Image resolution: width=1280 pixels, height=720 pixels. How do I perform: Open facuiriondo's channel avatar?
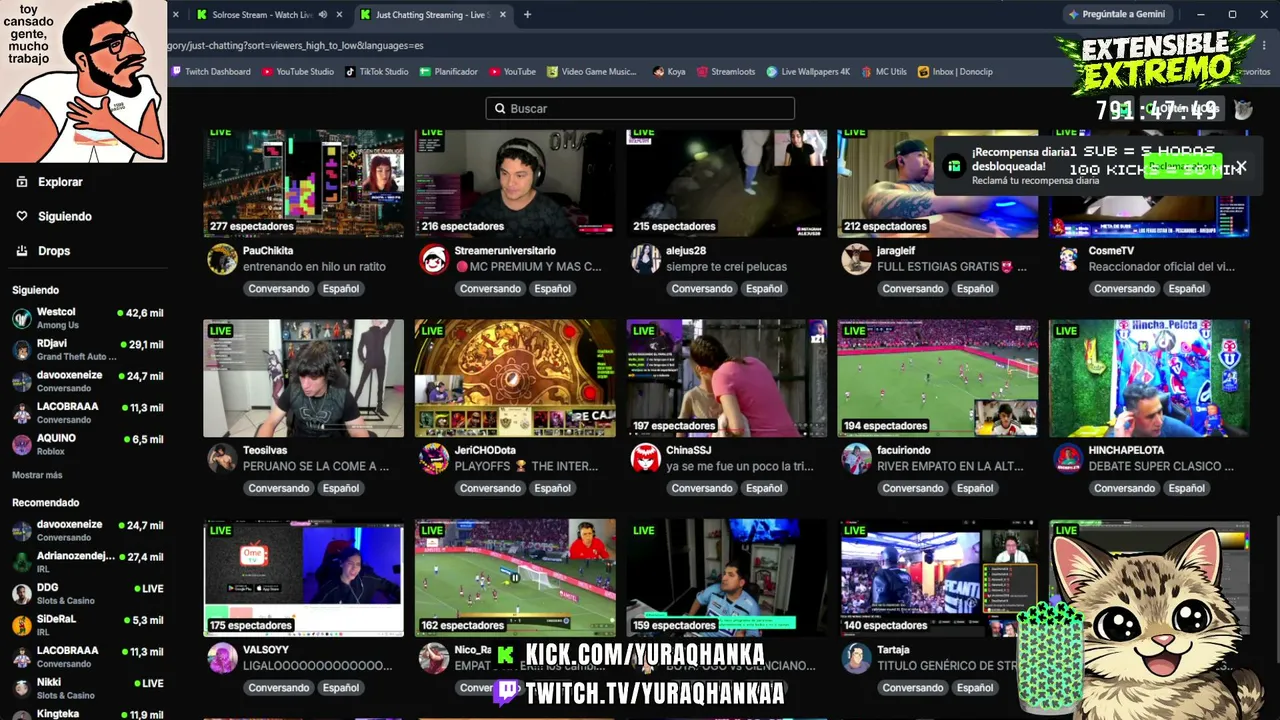pos(856,458)
